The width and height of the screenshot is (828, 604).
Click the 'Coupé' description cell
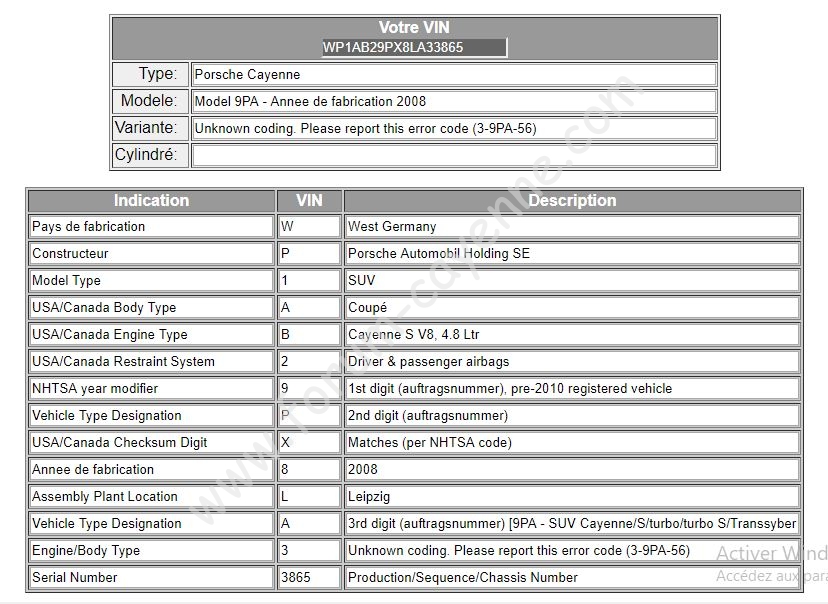(x=572, y=307)
